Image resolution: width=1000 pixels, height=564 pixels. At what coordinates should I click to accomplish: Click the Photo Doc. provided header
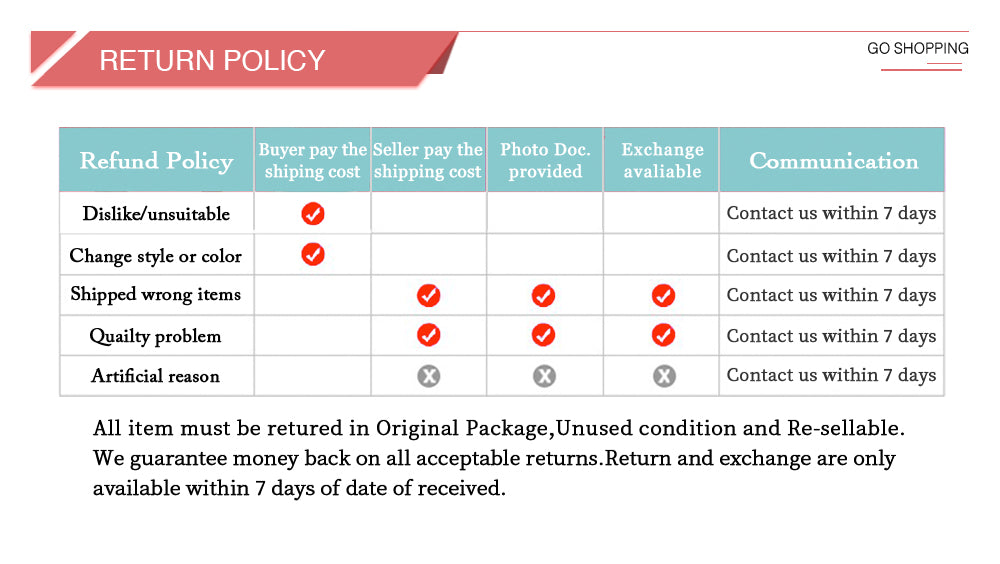pos(545,161)
